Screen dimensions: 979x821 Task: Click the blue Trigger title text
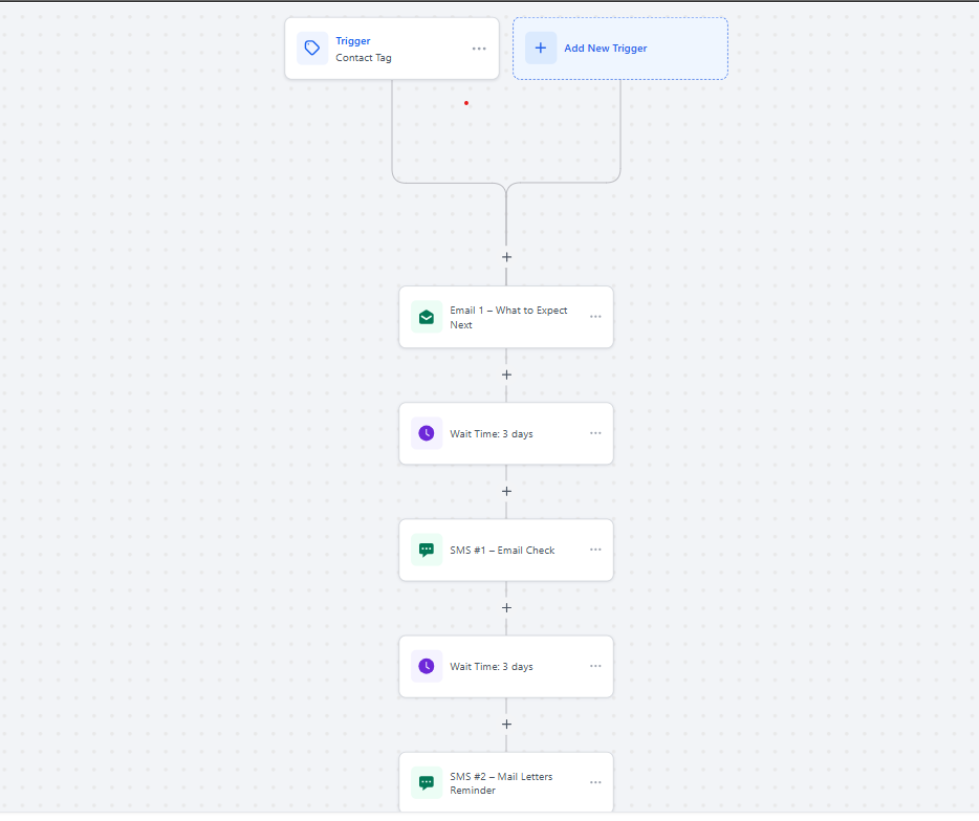(353, 41)
